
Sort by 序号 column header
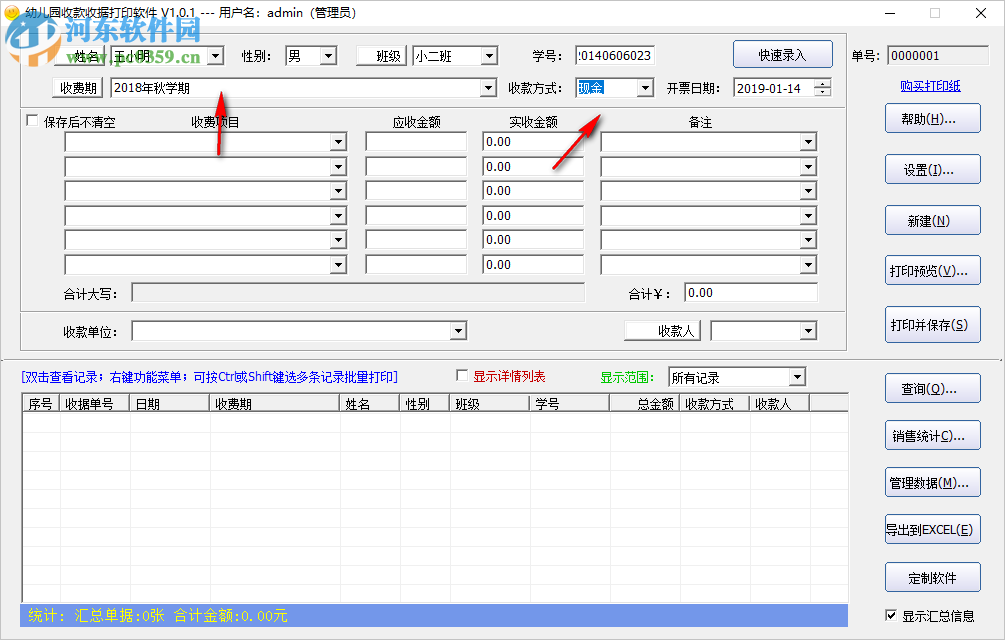pyautogui.click(x=41, y=404)
